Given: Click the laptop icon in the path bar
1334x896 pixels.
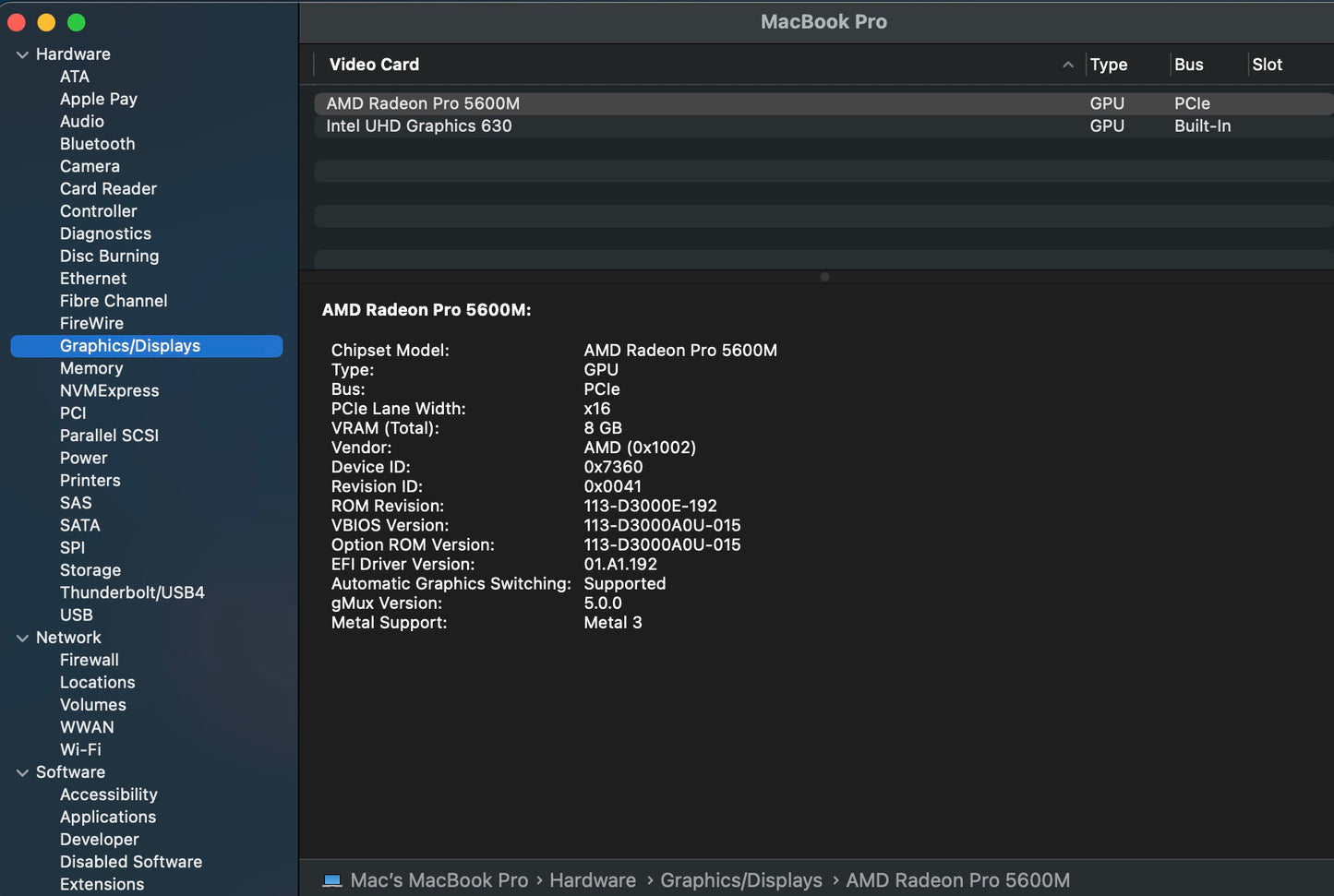Looking at the screenshot, I should 331,880.
